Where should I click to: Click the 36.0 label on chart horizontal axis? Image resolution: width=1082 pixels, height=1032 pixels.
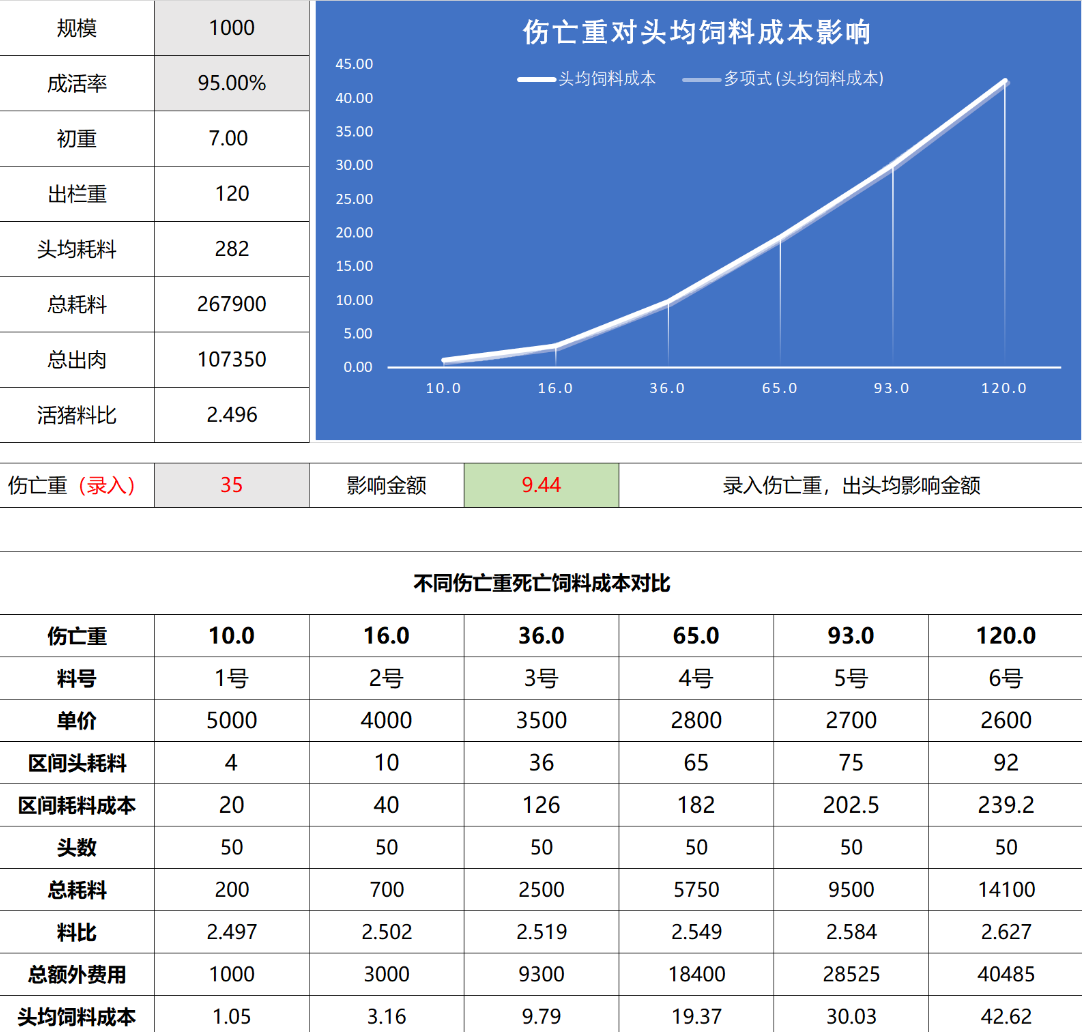pos(667,388)
